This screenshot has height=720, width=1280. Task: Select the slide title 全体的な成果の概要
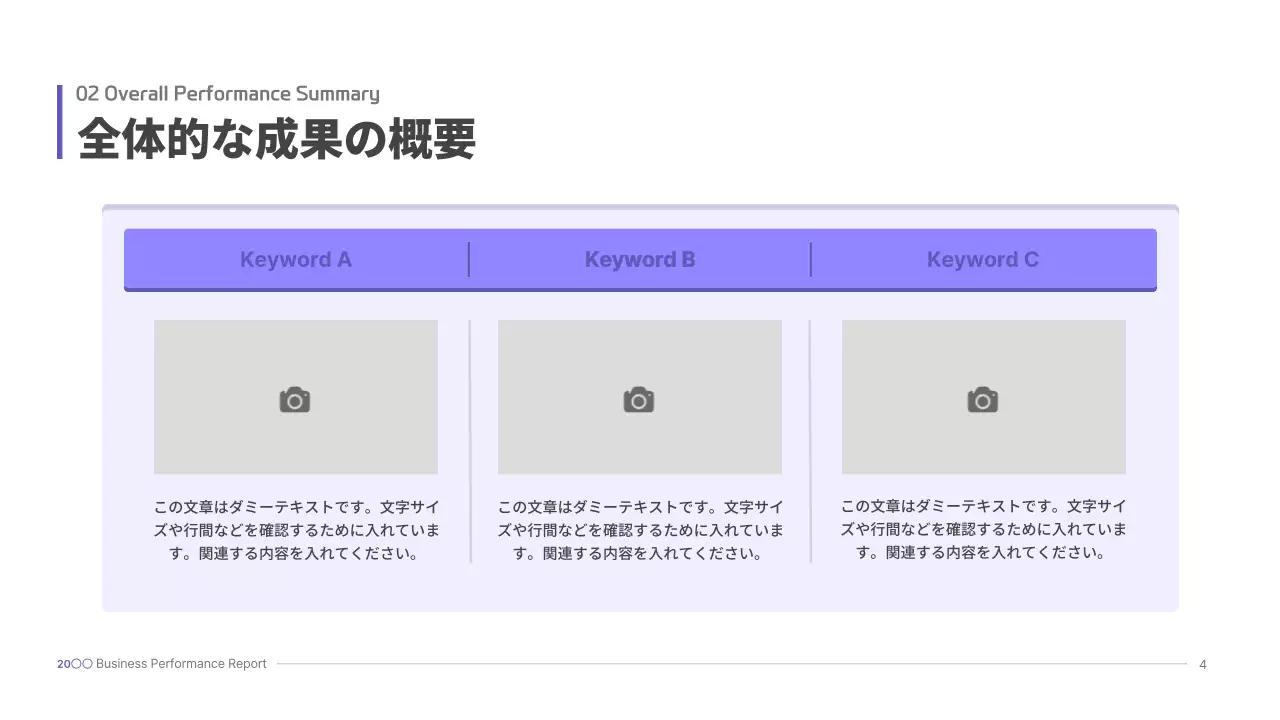point(278,140)
